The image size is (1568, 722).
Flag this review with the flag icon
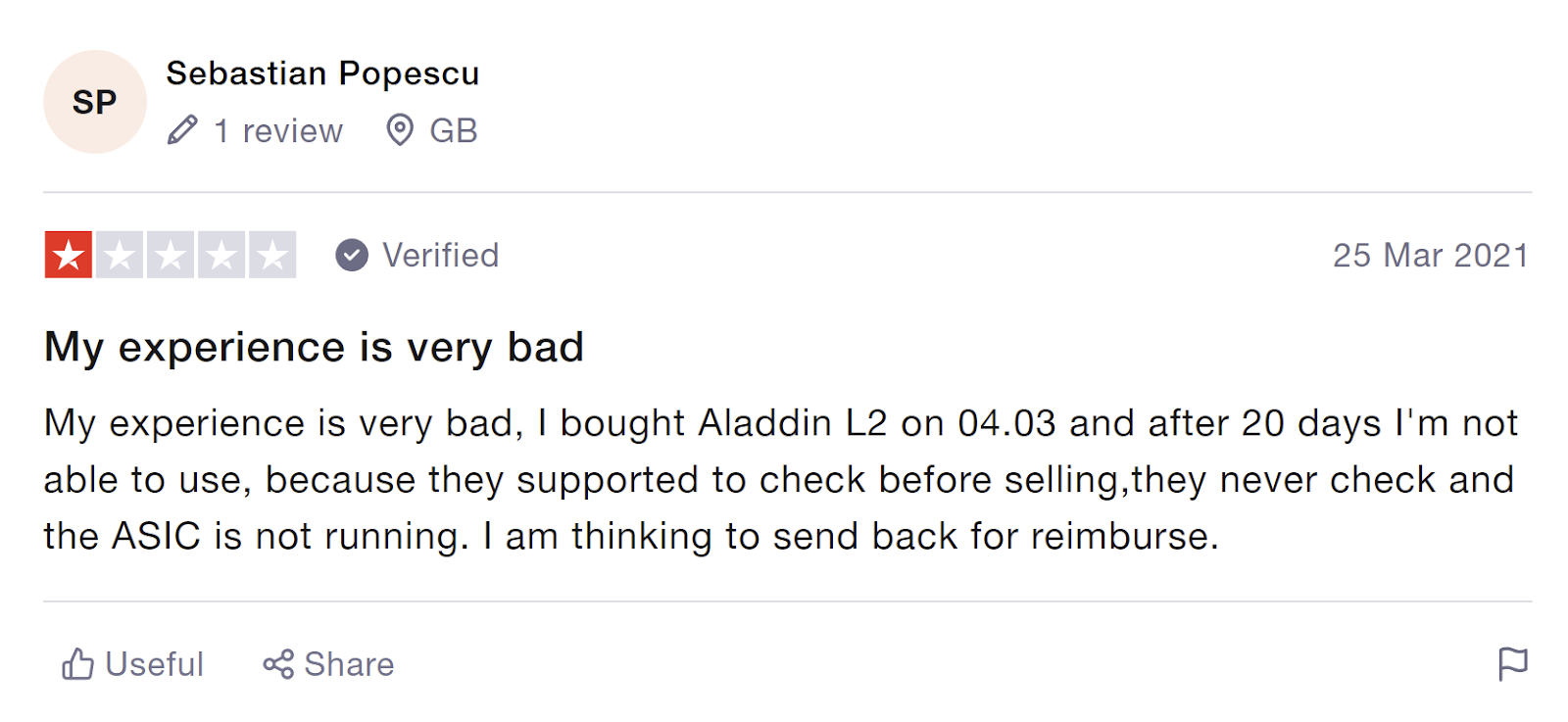1512,664
